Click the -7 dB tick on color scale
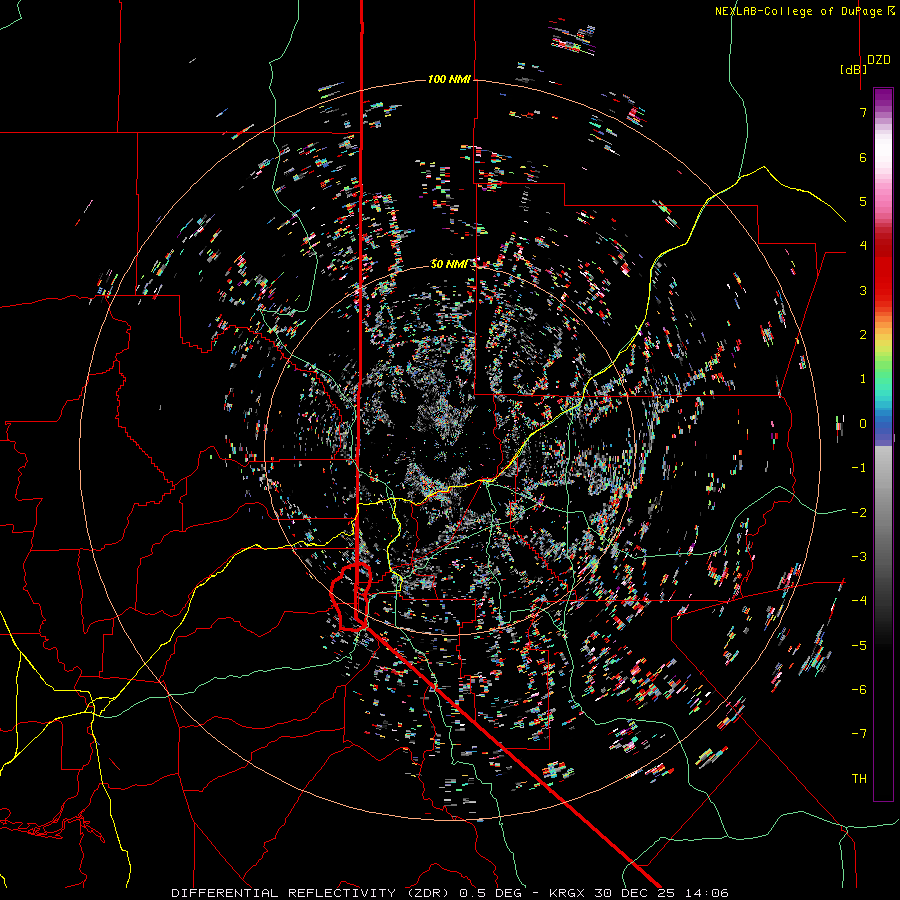 (x=859, y=734)
